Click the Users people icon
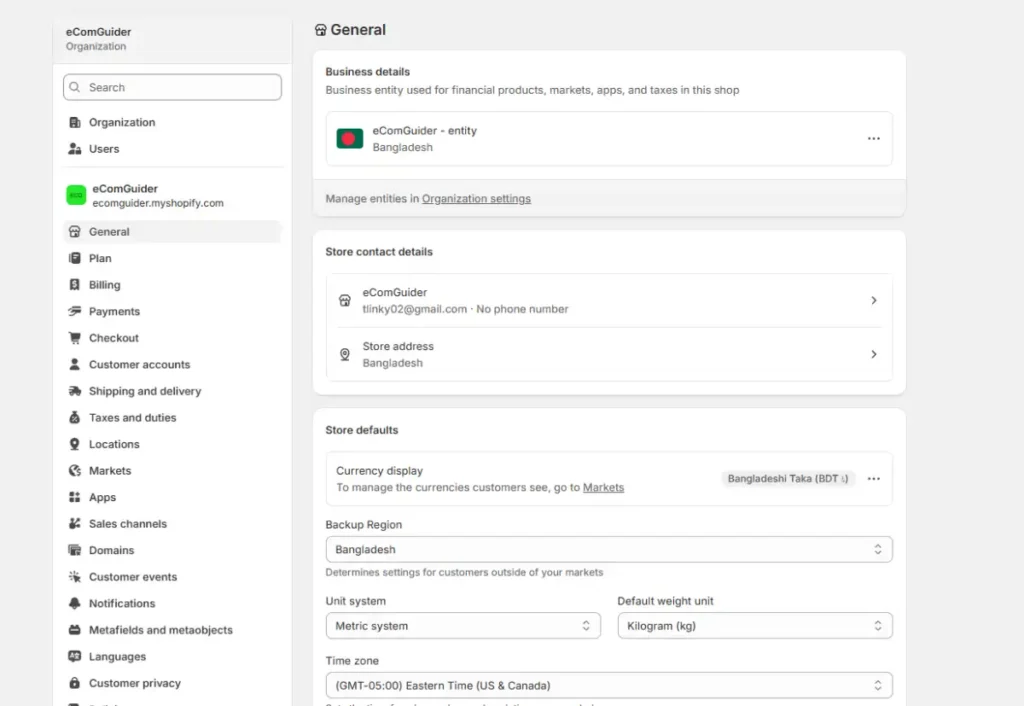Viewport: 1024px width, 706px height. coord(74,149)
